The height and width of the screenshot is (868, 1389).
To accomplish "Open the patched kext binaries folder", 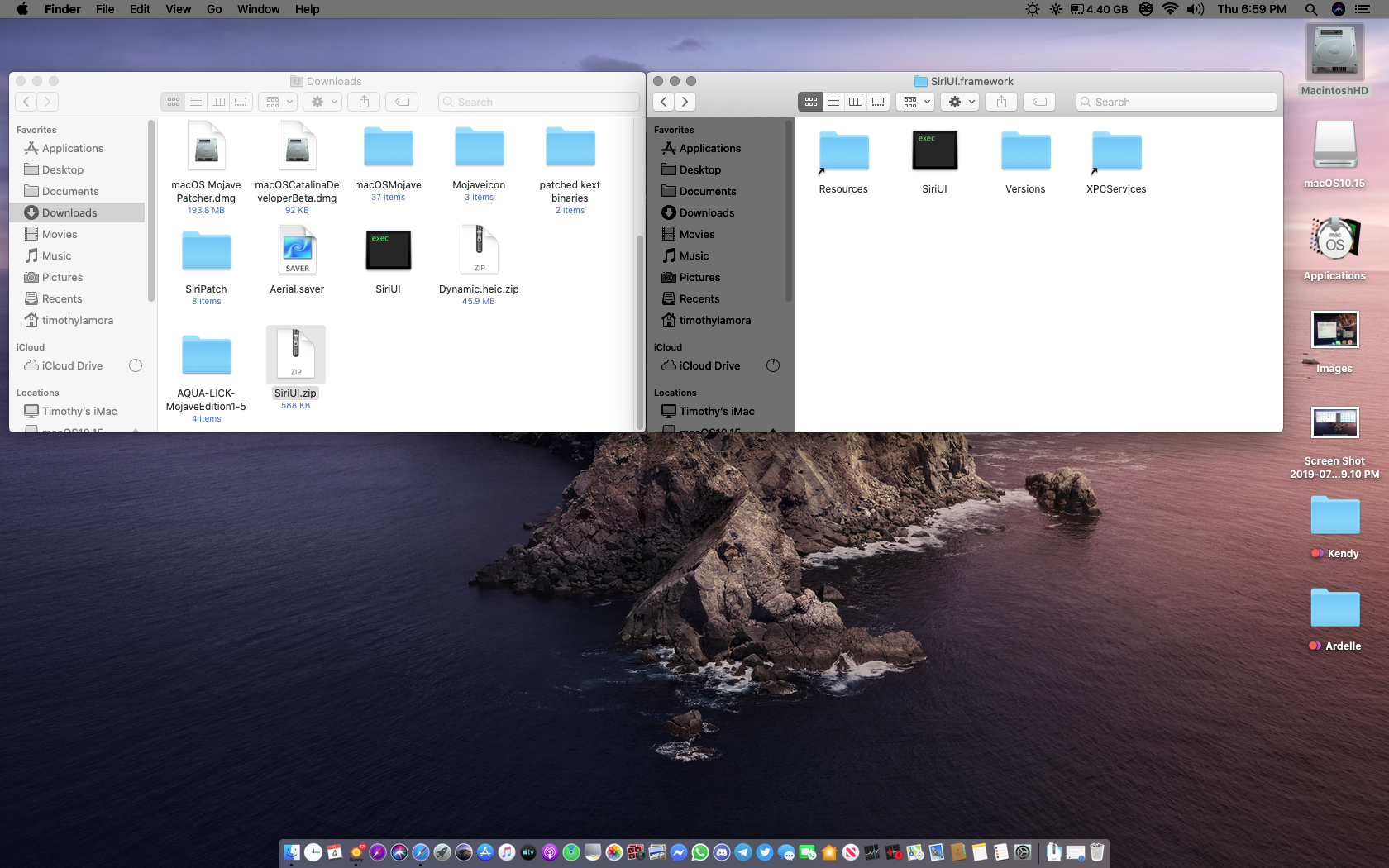I will 570,147.
